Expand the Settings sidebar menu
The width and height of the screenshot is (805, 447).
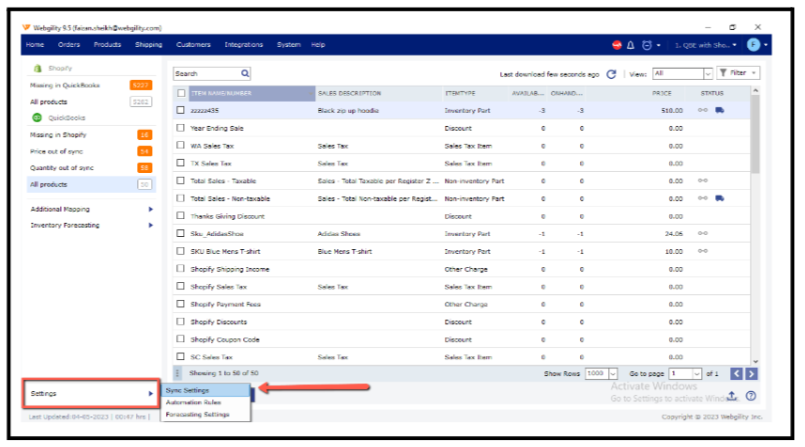(91, 394)
